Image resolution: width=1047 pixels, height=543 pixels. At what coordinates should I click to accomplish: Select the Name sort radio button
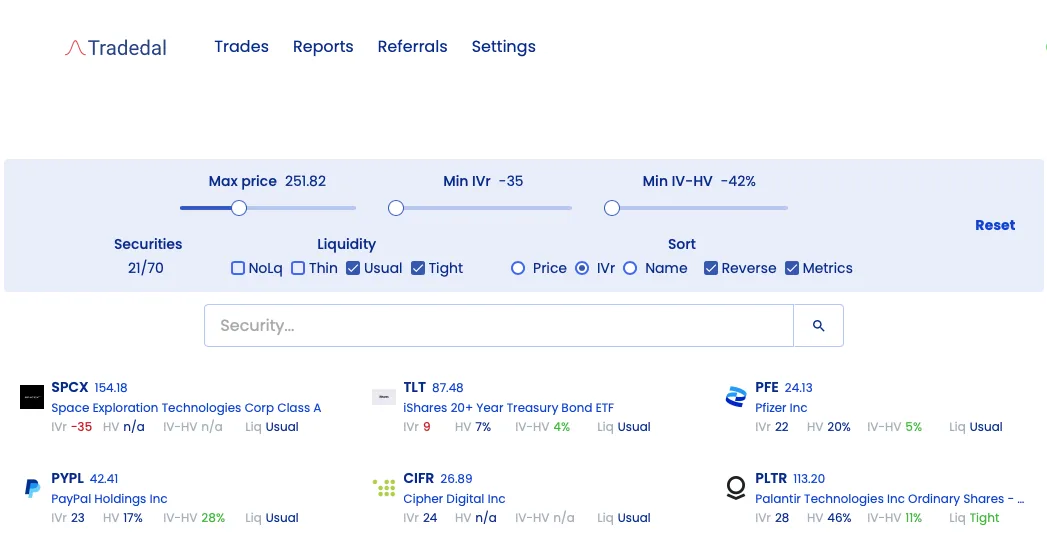pos(630,268)
